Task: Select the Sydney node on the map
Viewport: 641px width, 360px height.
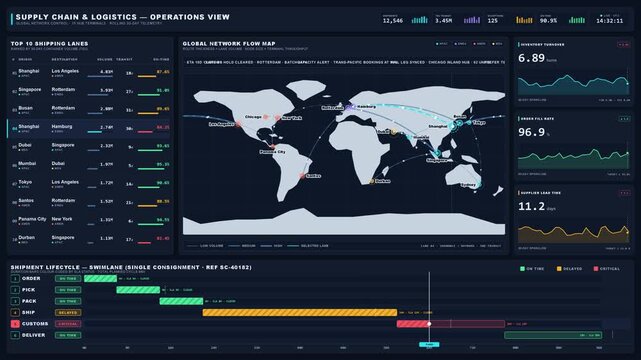Action: tap(478, 185)
